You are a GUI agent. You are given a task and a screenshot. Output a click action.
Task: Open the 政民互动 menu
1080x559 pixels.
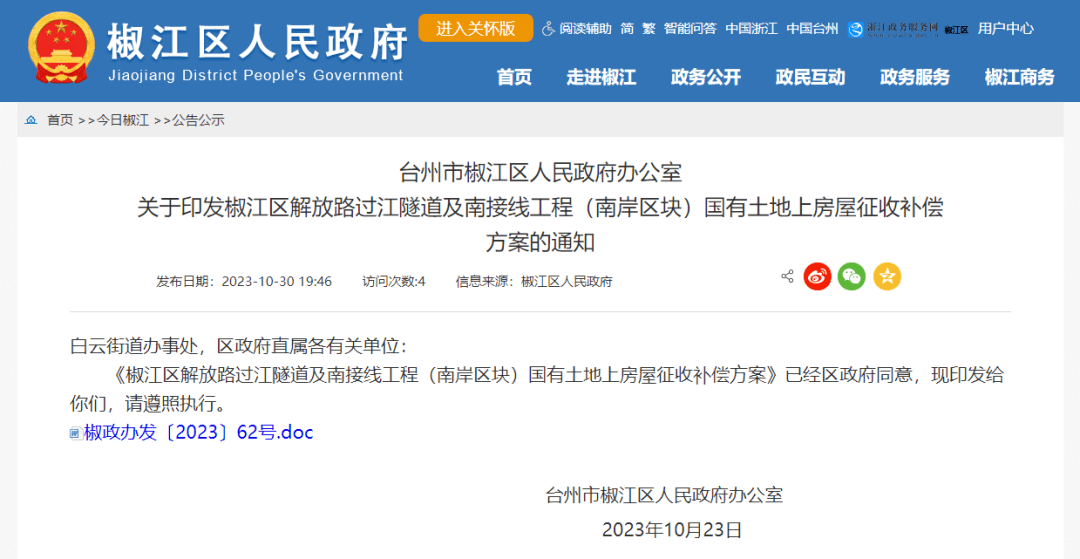coord(810,78)
